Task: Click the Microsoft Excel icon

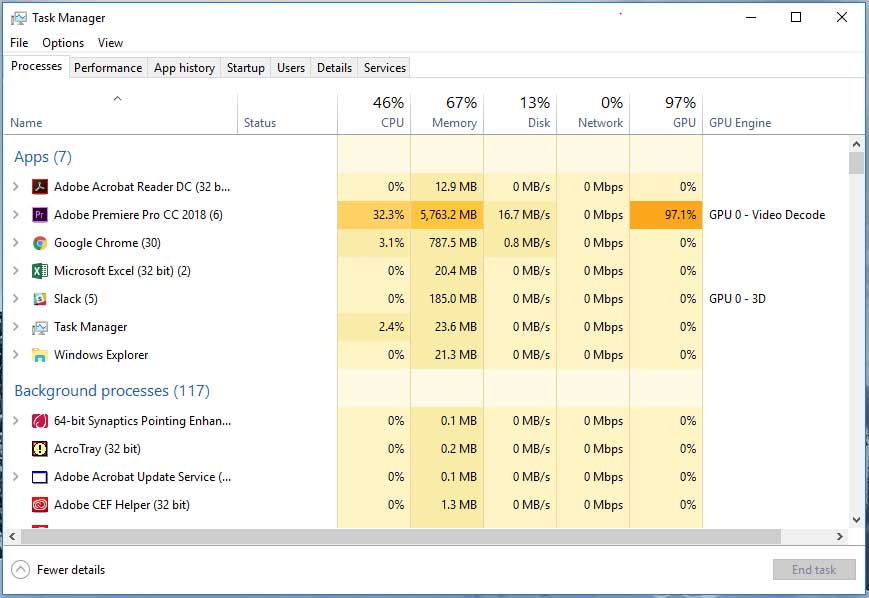Action: click(39, 270)
